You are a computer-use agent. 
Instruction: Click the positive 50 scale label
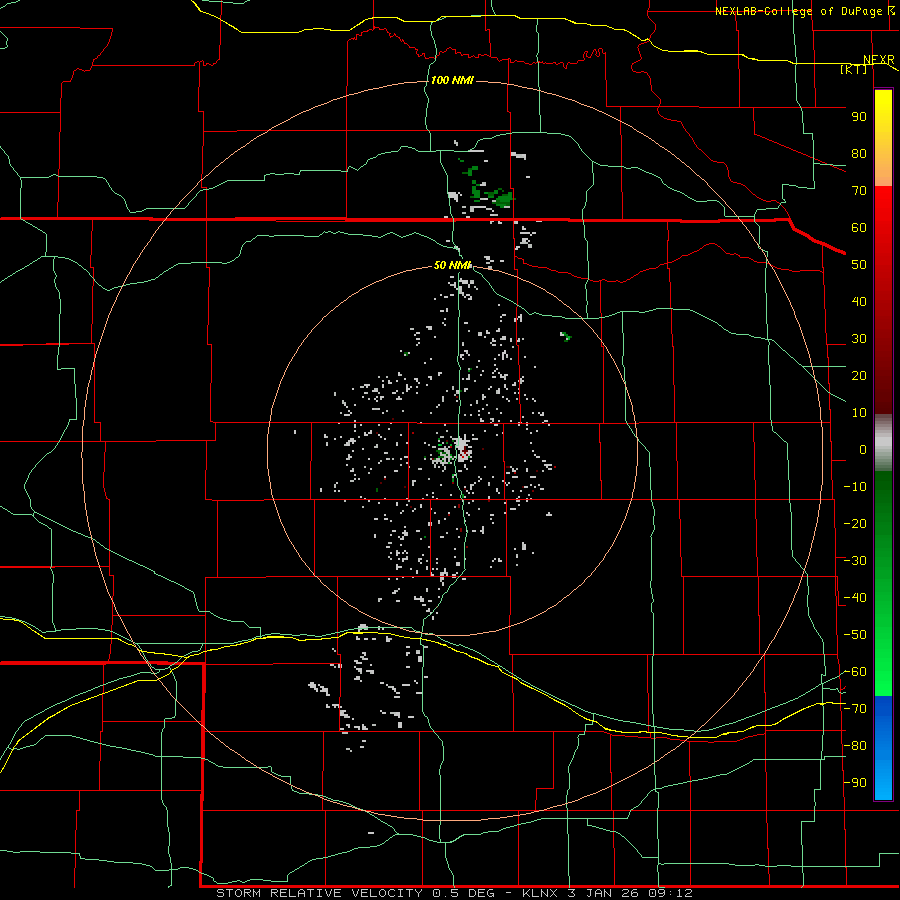coord(859,265)
